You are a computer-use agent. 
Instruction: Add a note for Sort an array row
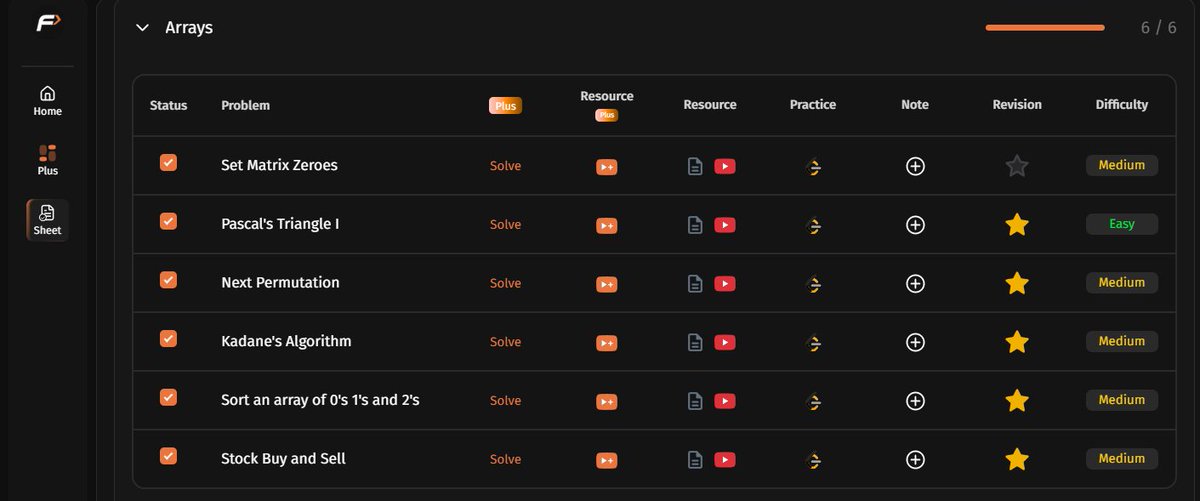(915, 401)
